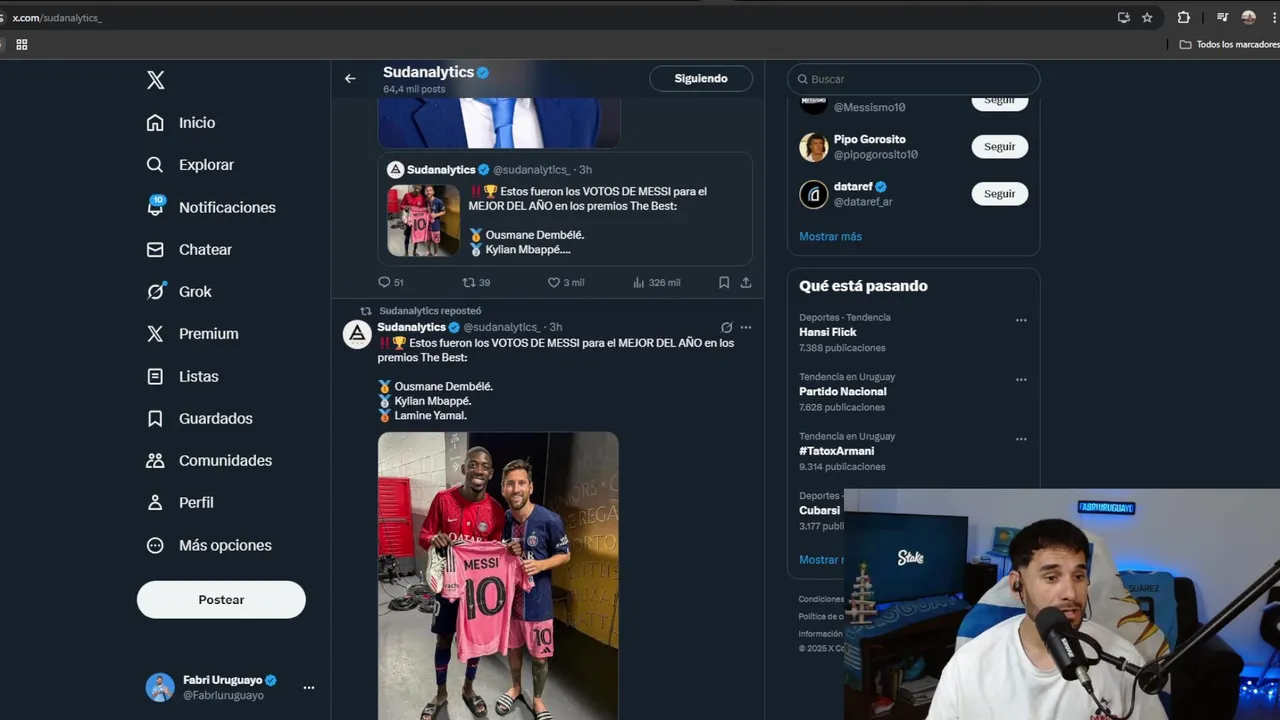Click the Mostrar más link under suggestions

[x=830, y=236]
